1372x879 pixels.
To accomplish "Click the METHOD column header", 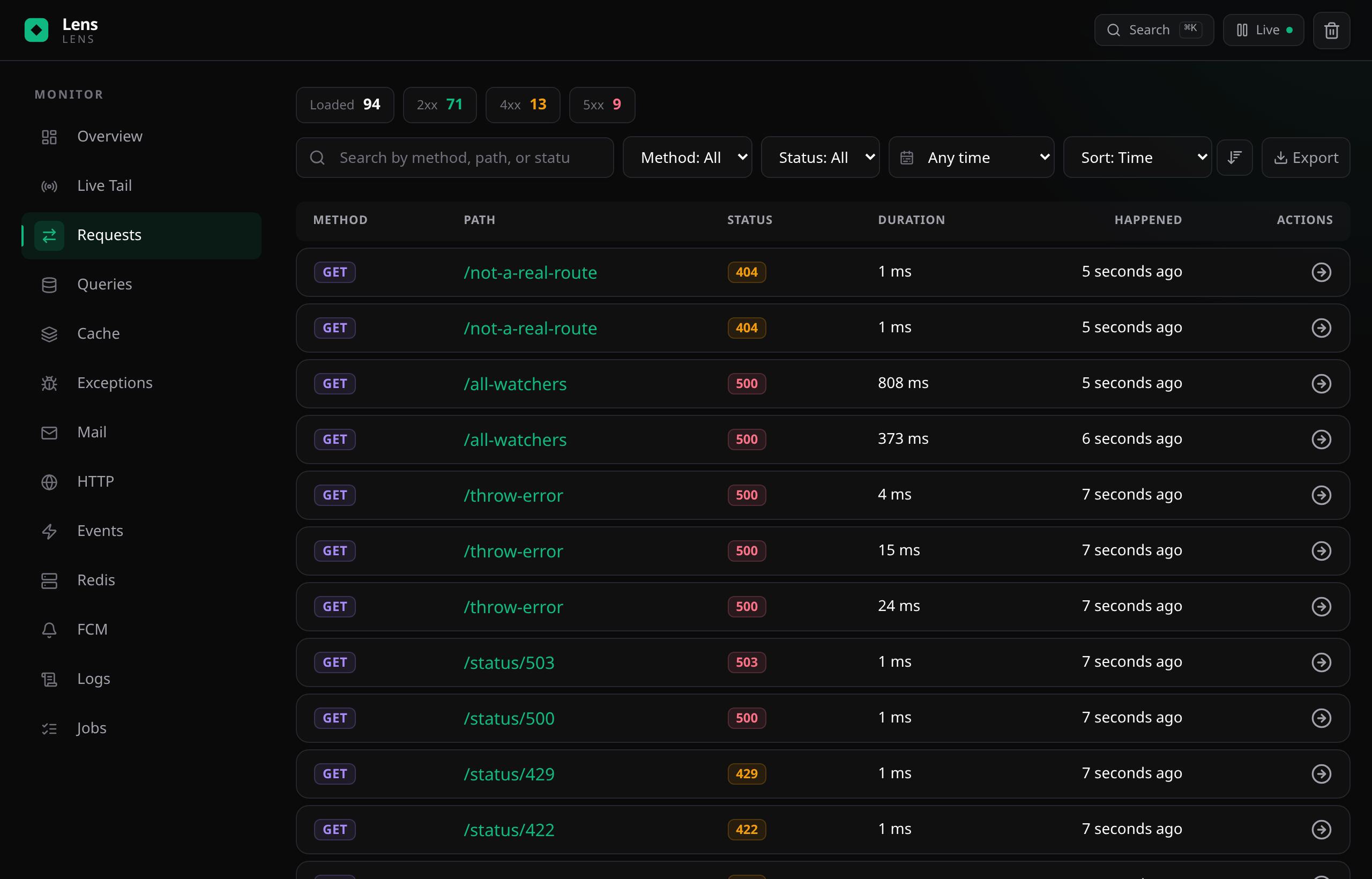I will click(x=340, y=220).
